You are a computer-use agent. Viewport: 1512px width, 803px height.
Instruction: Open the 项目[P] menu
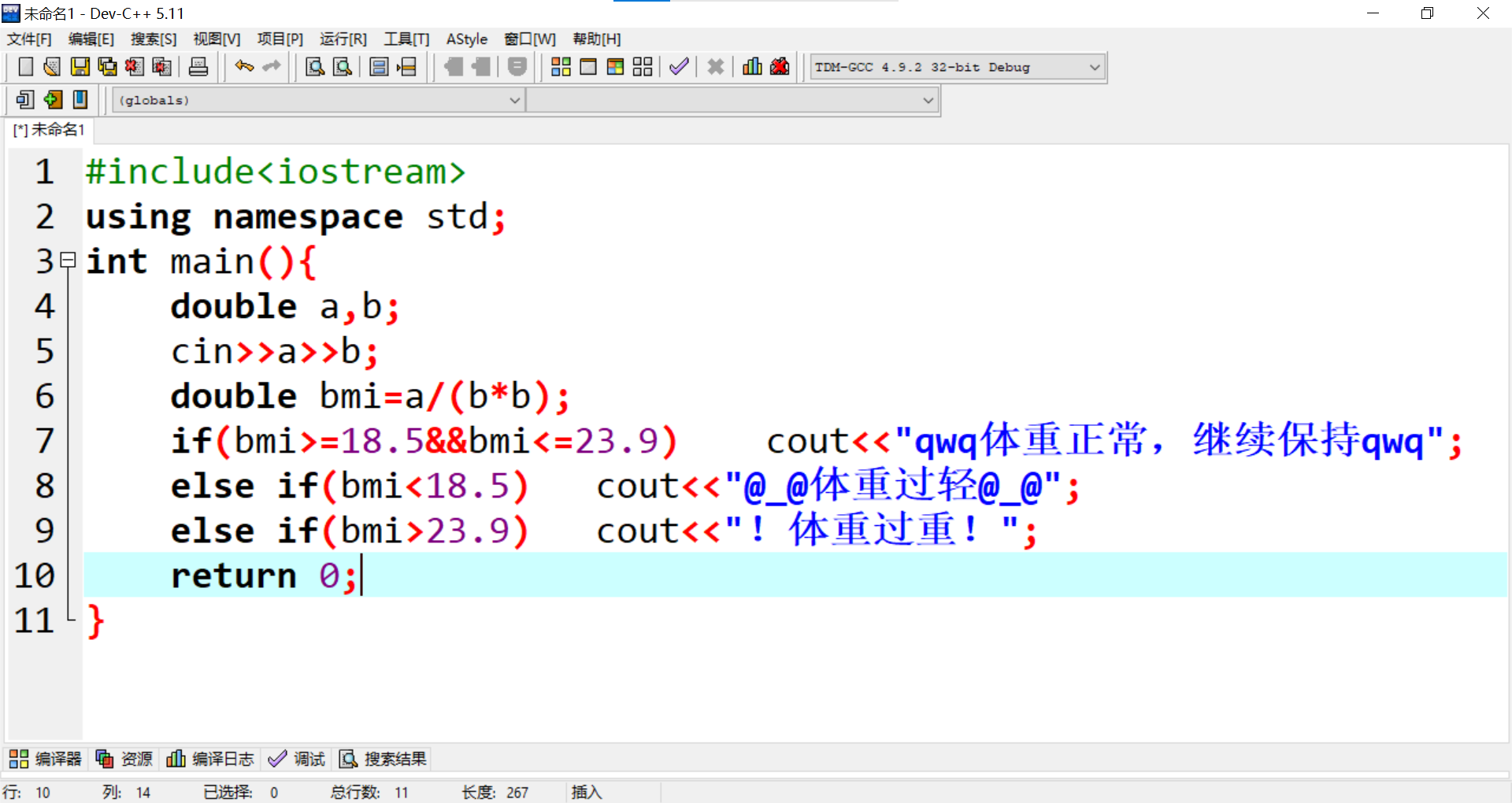point(280,39)
